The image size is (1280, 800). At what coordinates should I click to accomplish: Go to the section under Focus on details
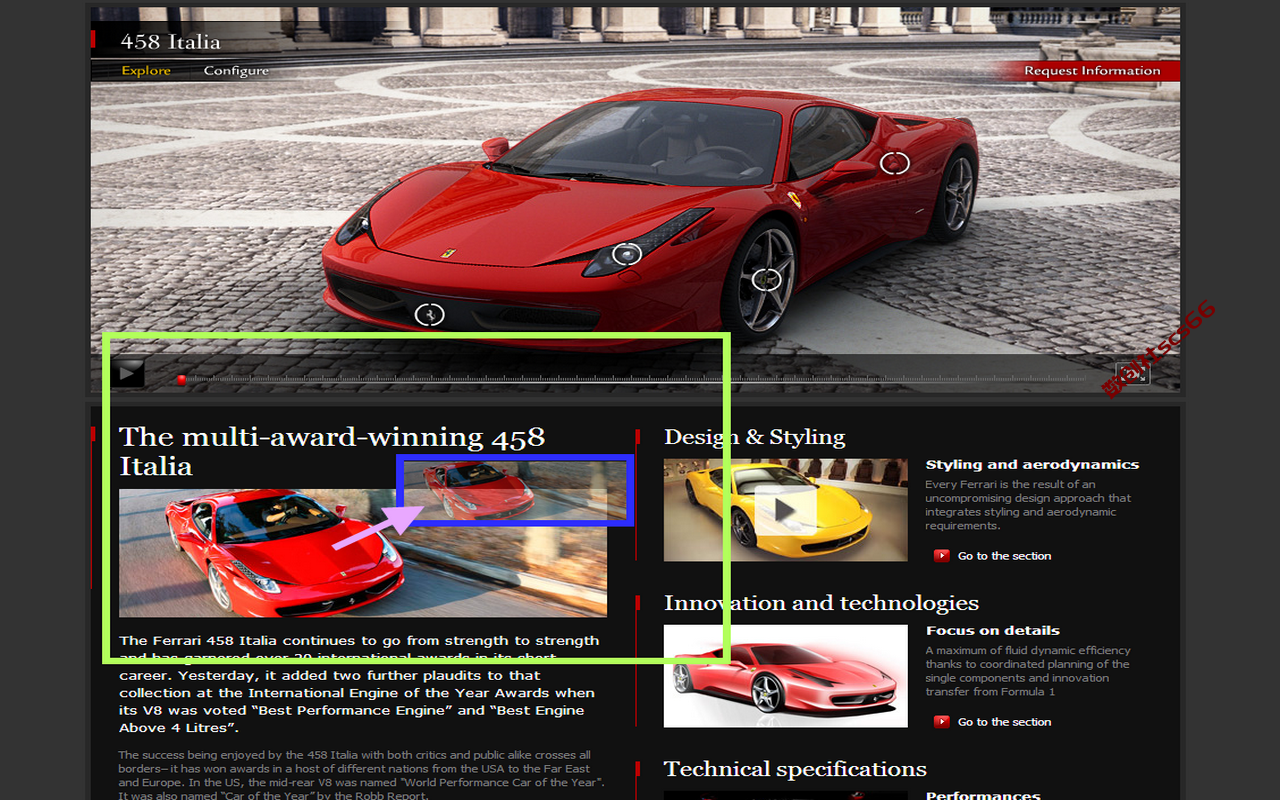tap(993, 722)
